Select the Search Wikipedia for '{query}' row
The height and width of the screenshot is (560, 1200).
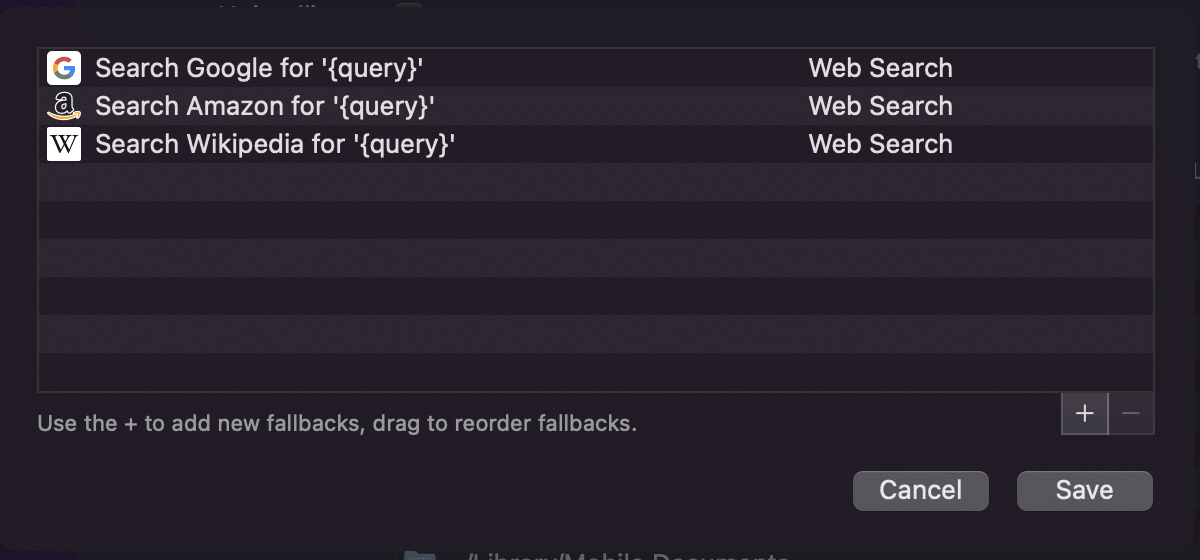[596, 144]
